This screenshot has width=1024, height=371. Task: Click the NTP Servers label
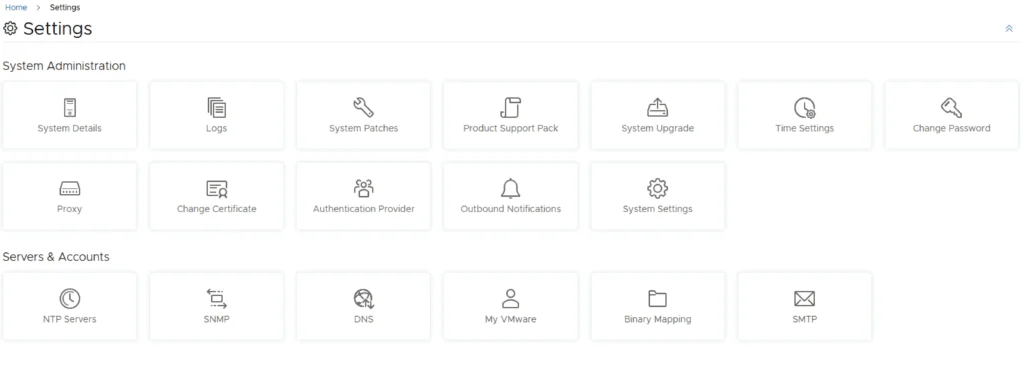tap(69, 319)
